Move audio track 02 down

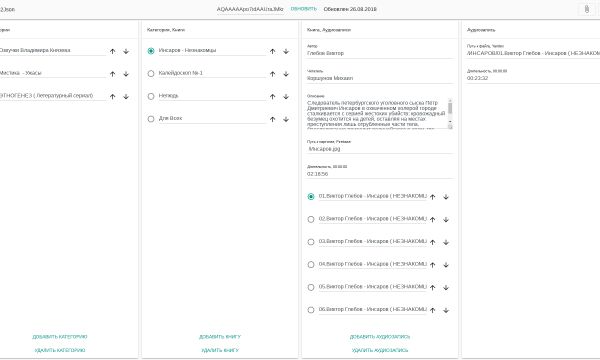point(446,220)
